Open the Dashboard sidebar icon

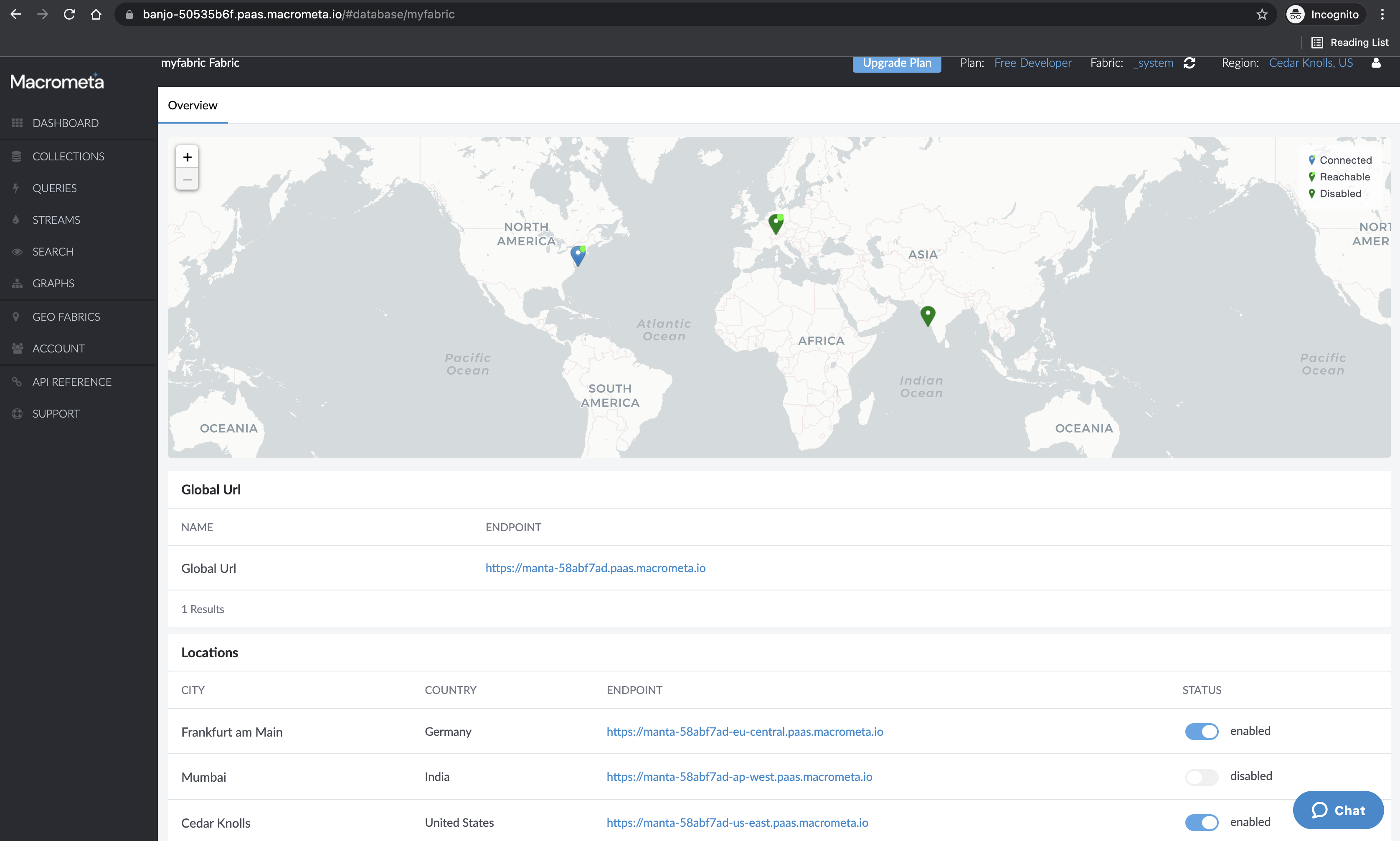click(x=17, y=123)
